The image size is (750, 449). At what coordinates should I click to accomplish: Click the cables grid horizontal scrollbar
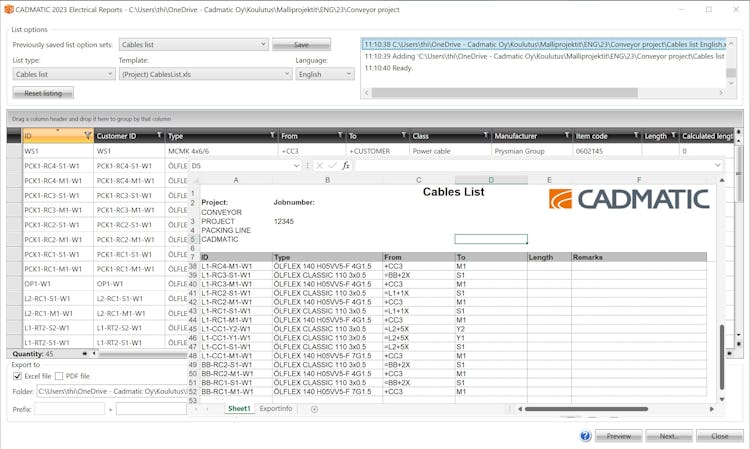pyautogui.click(x=143, y=354)
